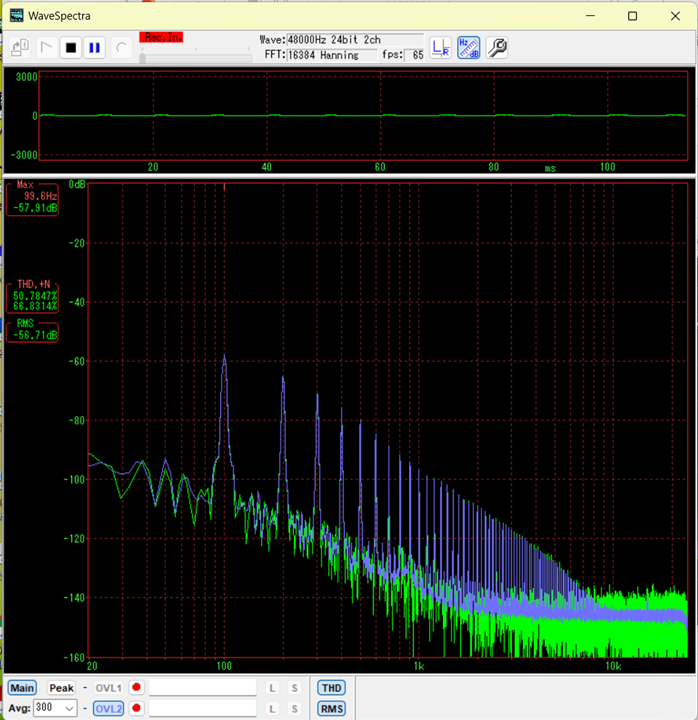Click the RMS button
This screenshot has width=698, height=720.
click(x=331, y=709)
